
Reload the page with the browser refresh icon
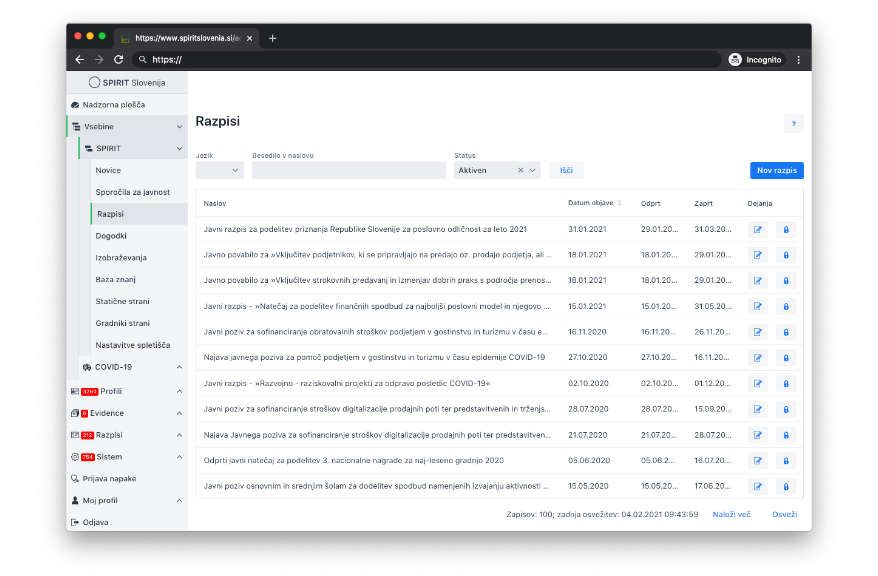(118, 60)
